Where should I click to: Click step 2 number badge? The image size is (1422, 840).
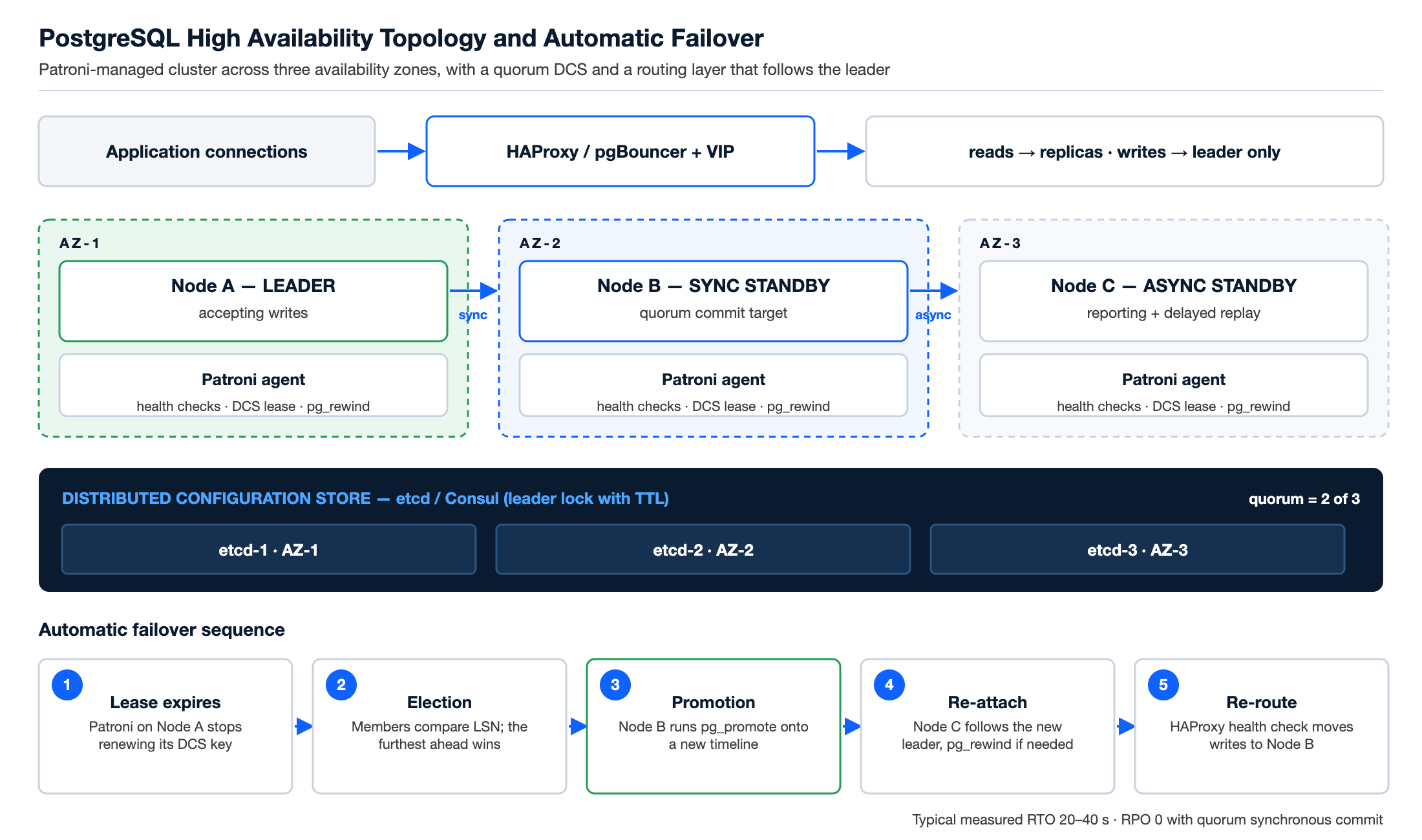341,685
